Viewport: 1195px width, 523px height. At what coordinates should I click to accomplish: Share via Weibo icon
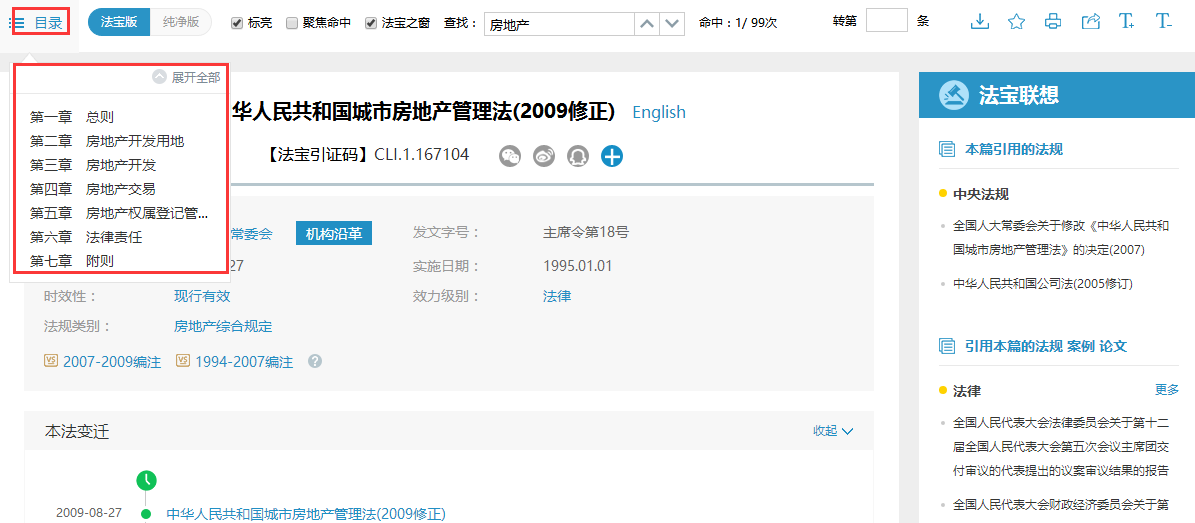click(x=544, y=156)
